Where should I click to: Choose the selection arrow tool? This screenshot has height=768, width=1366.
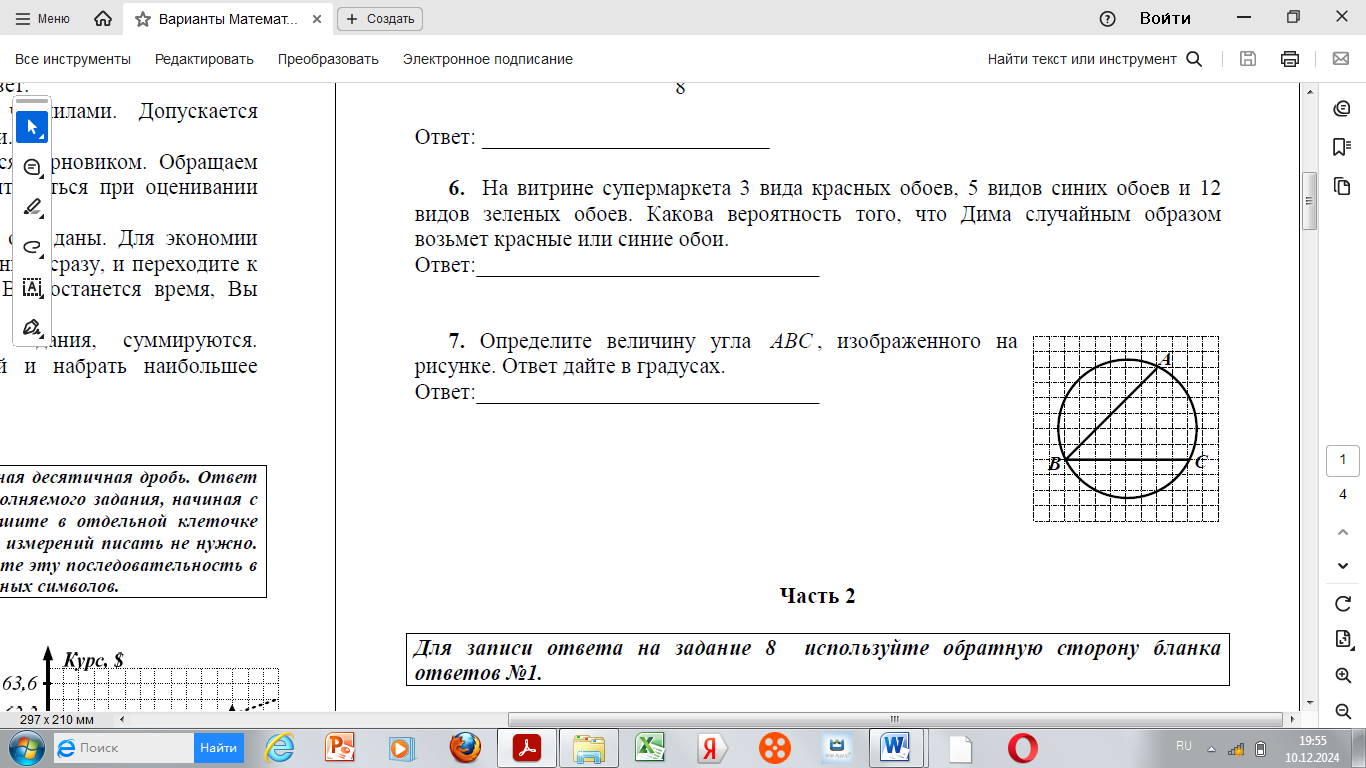pyautogui.click(x=32, y=127)
